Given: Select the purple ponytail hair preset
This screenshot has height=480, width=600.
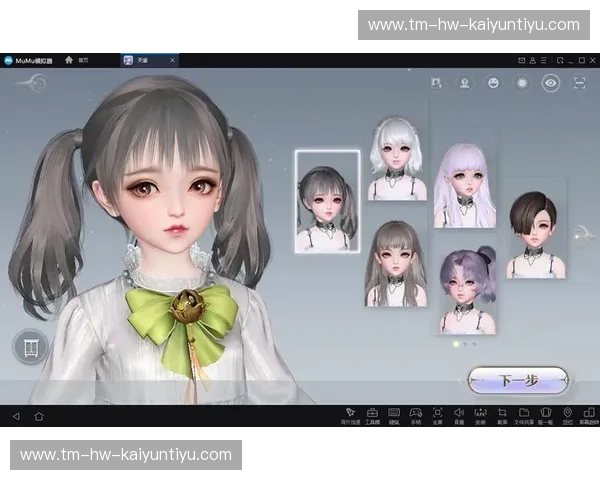Looking at the screenshot, I should point(468,290).
